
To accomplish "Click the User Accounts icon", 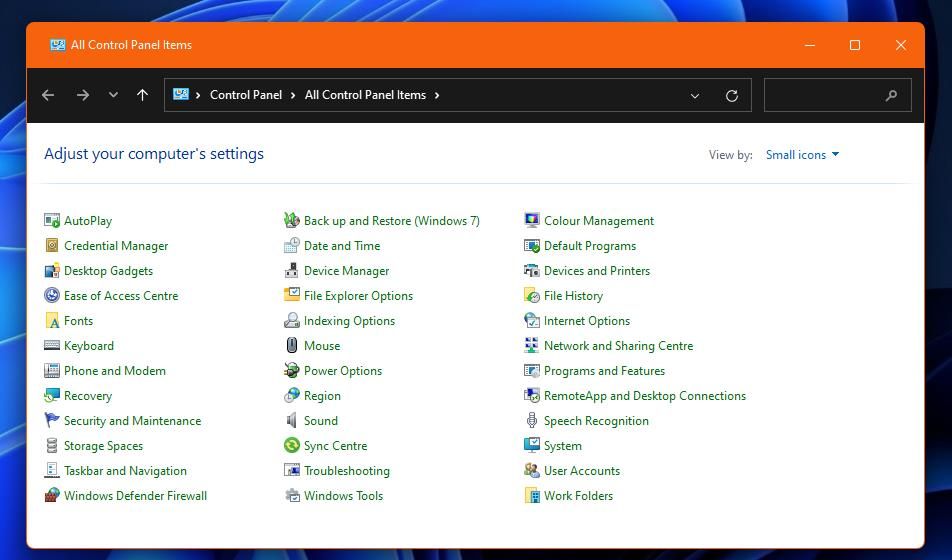I will click(x=532, y=470).
